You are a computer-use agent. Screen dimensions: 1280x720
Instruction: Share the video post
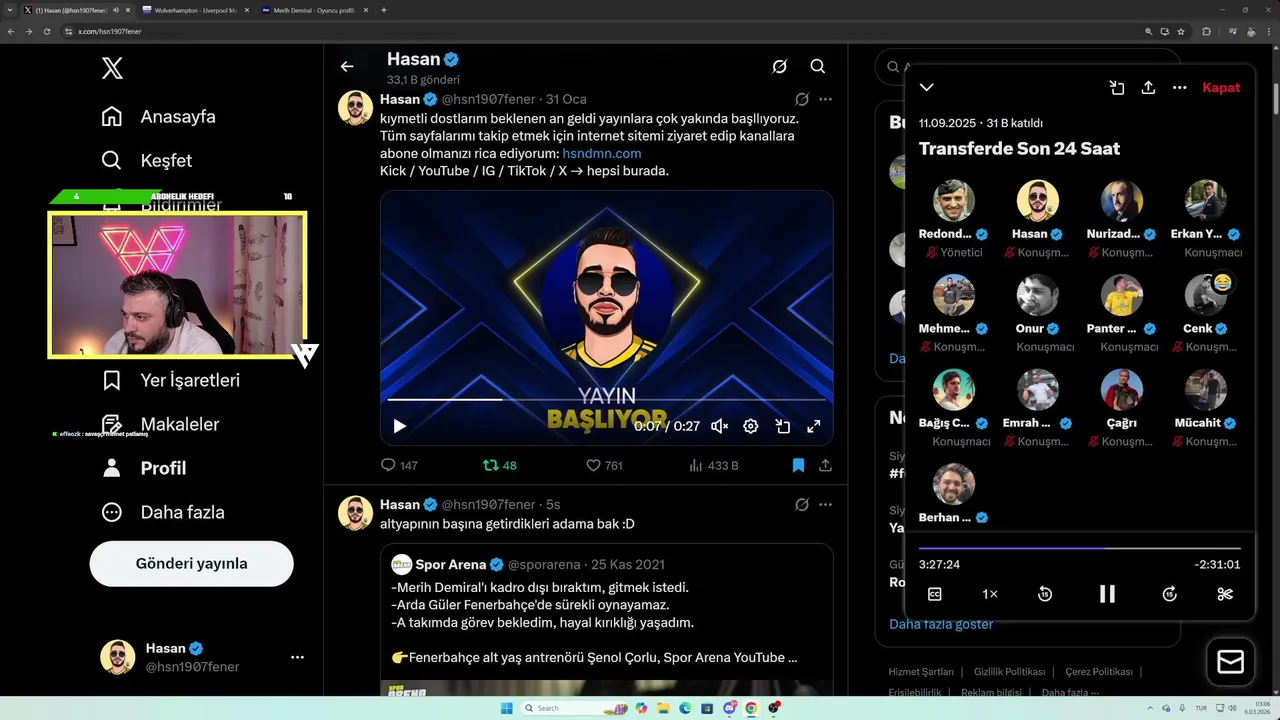(x=825, y=465)
